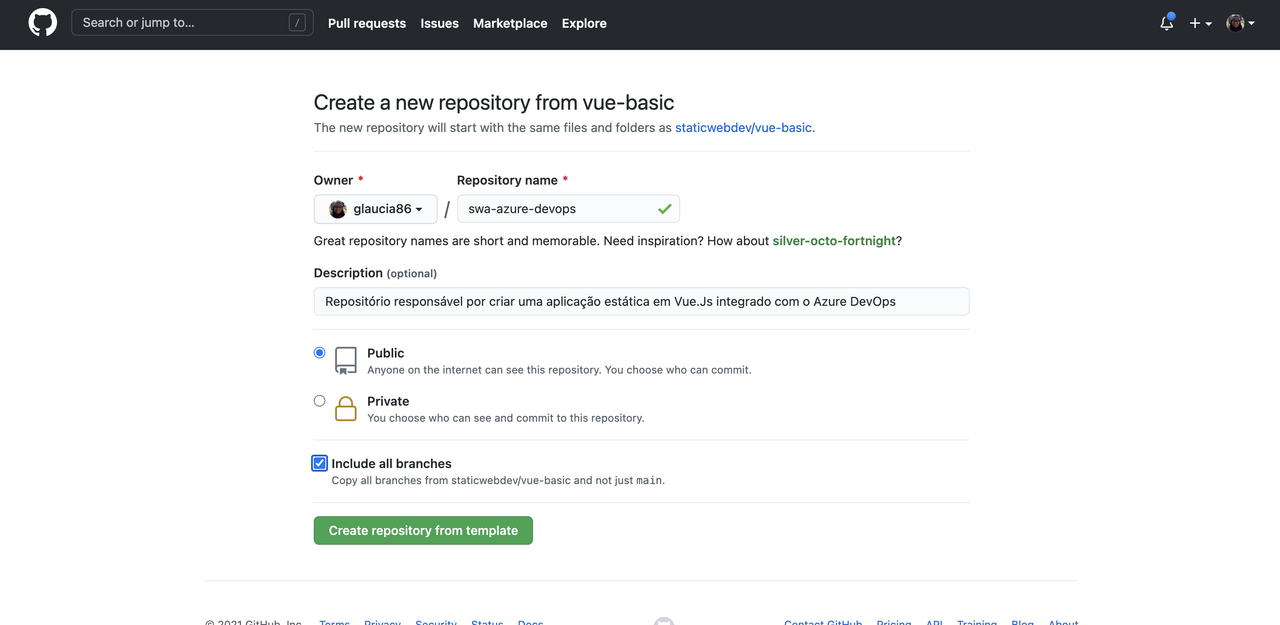Click Create repository from template button

tap(423, 530)
